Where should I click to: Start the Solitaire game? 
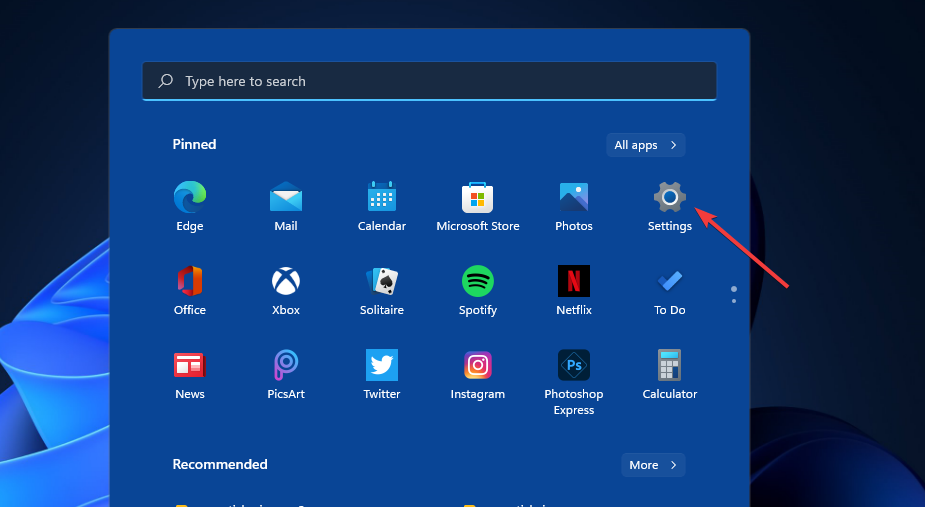[x=382, y=281]
